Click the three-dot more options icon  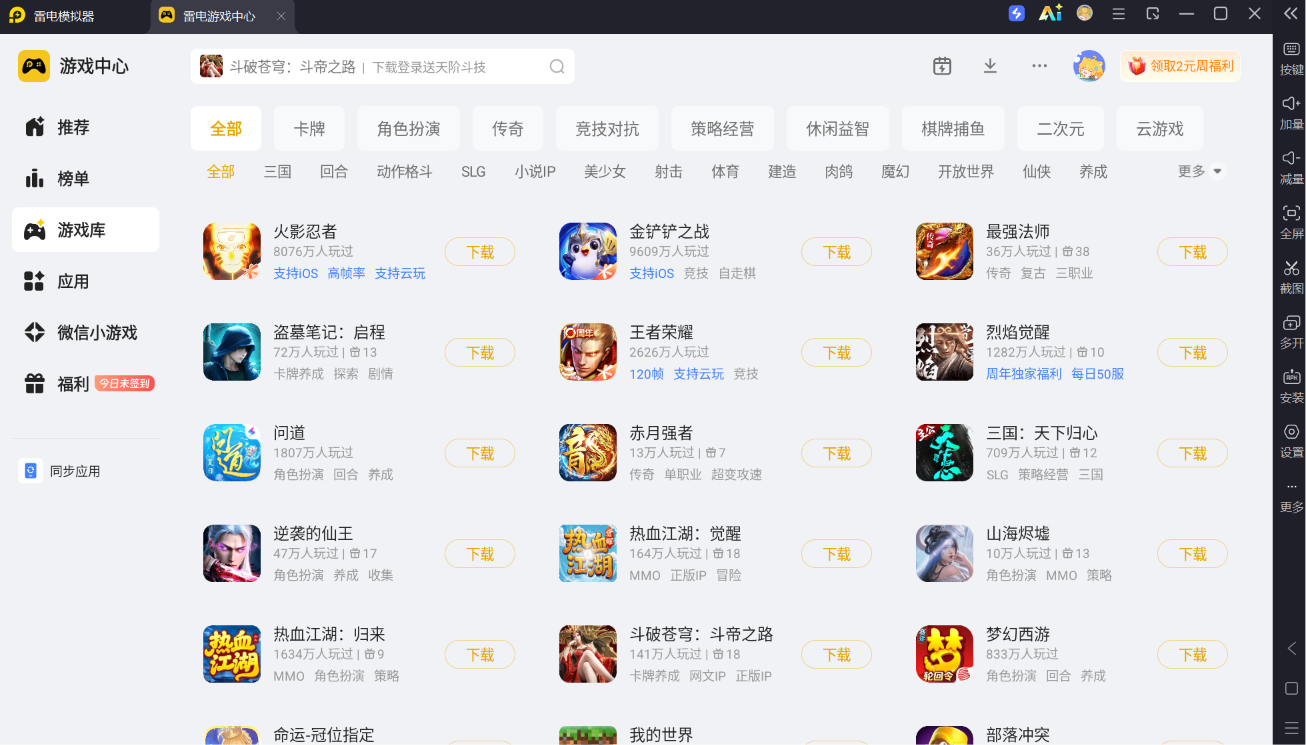pyautogui.click(x=1040, y=66)
